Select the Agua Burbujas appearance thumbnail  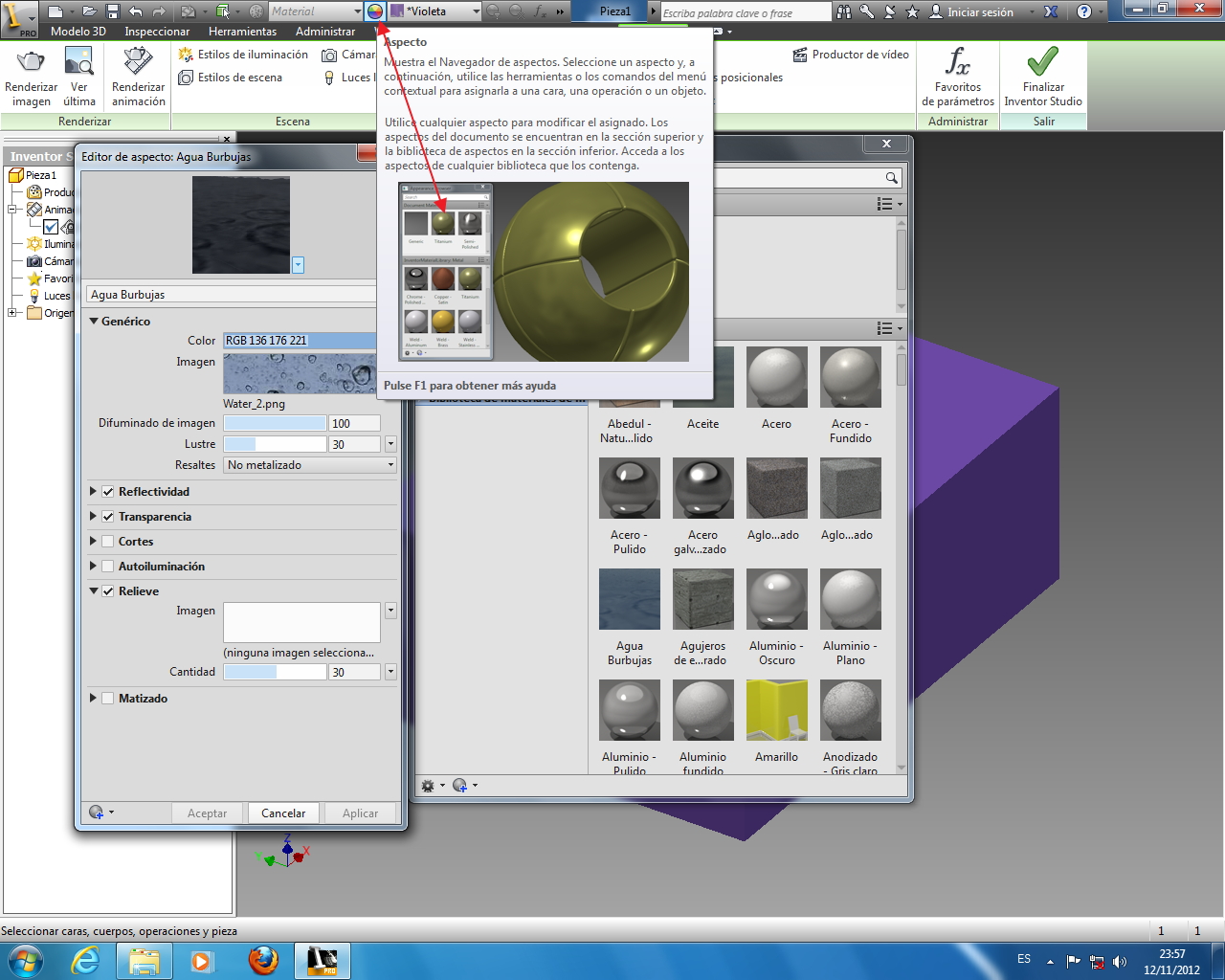630,599
